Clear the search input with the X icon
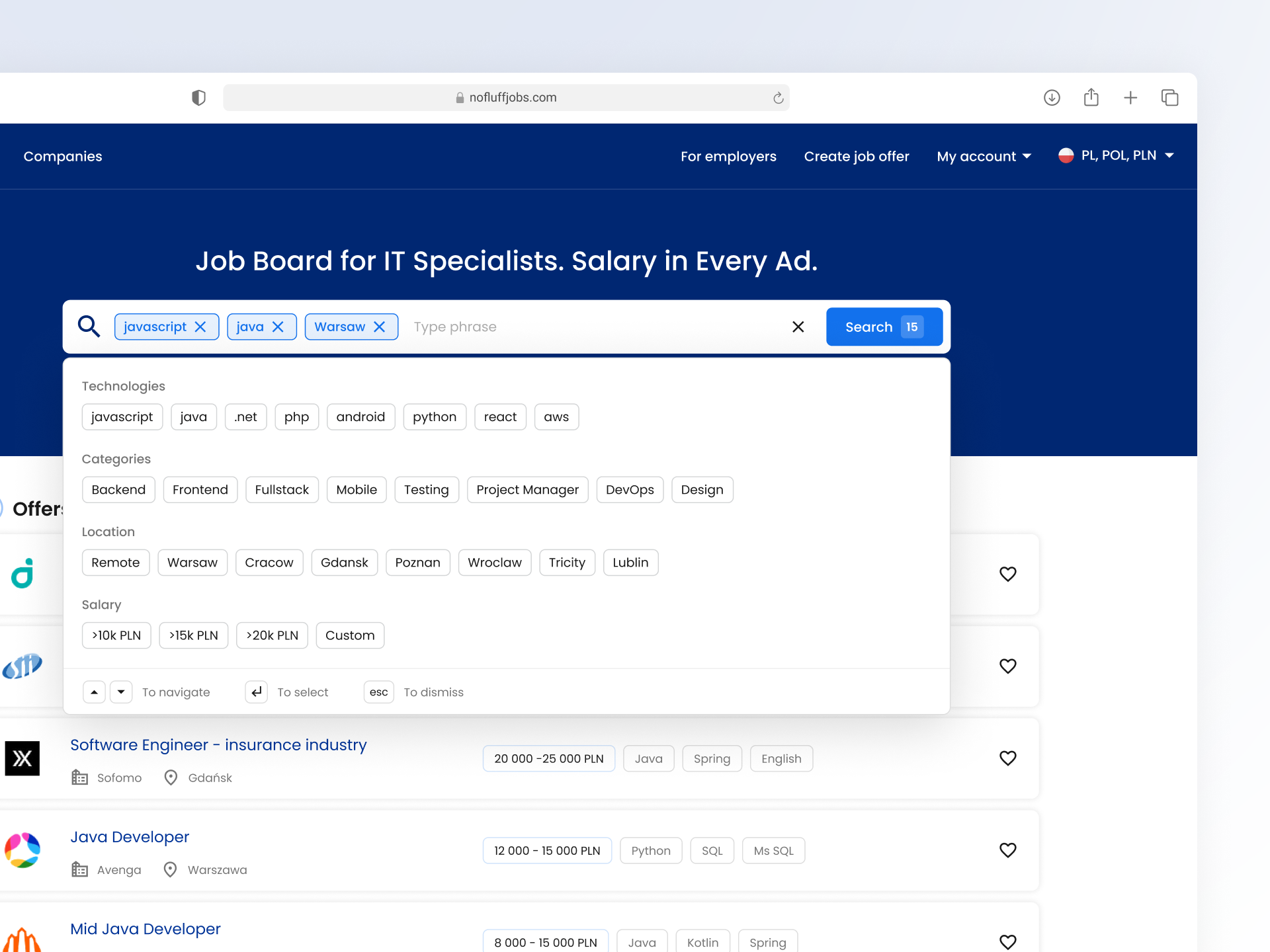 [798, 326]
